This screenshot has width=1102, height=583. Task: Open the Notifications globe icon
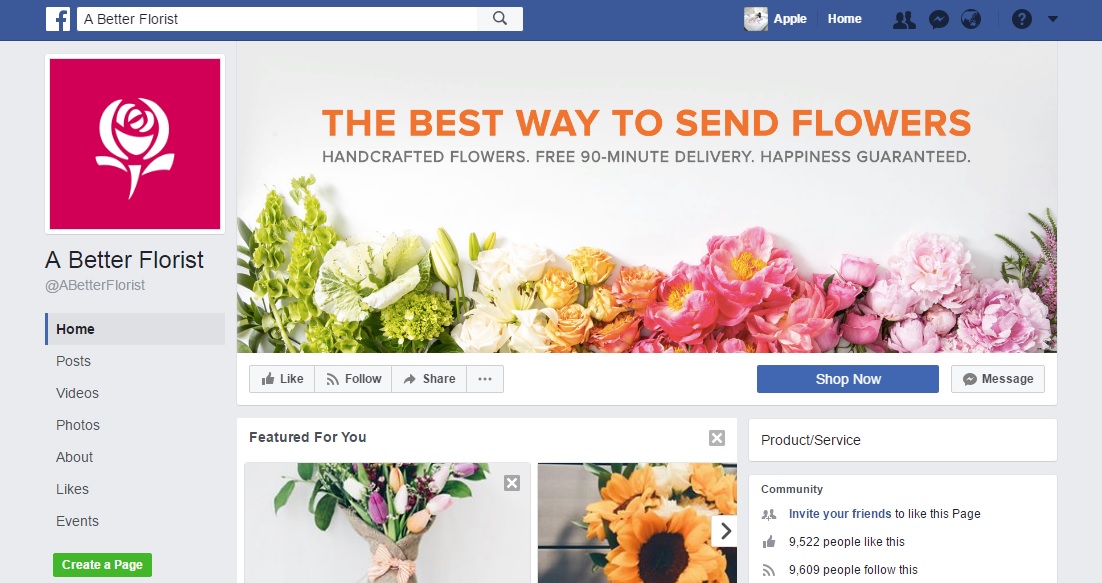(971, 19)
